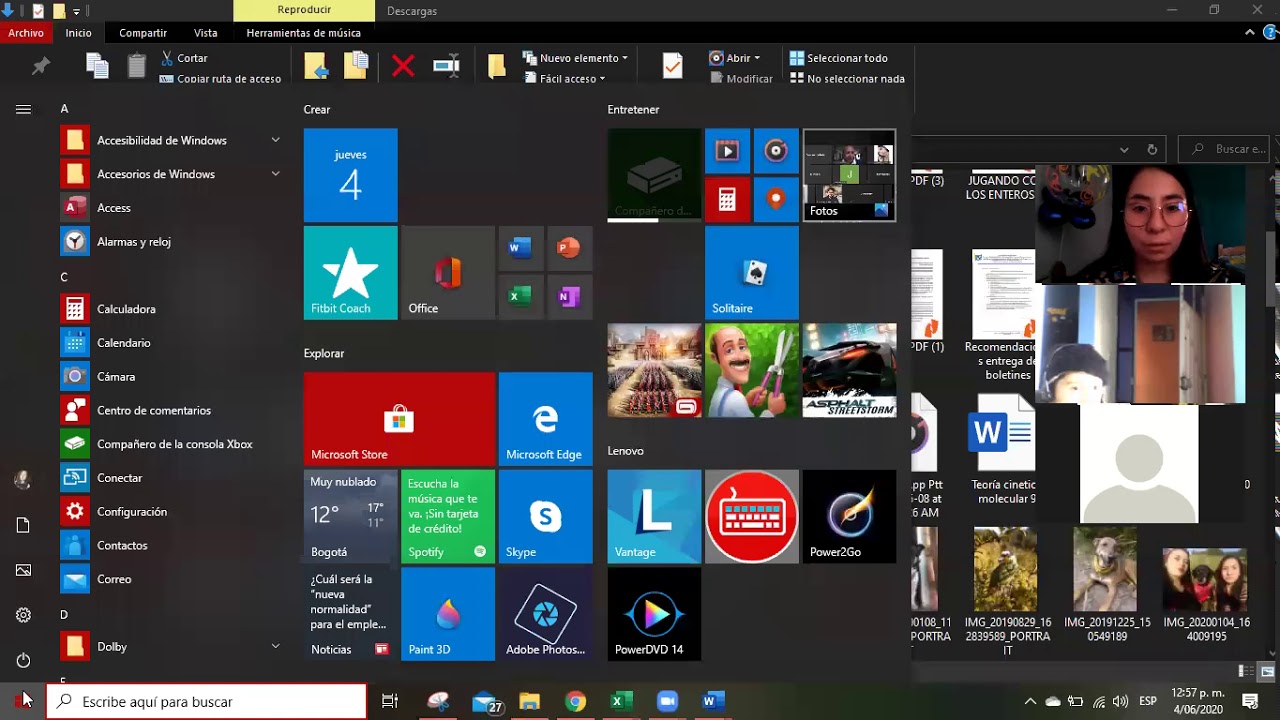Launch Excel from the small Start tile
This screenshot has width=1280, height=720.
point(520,297)
